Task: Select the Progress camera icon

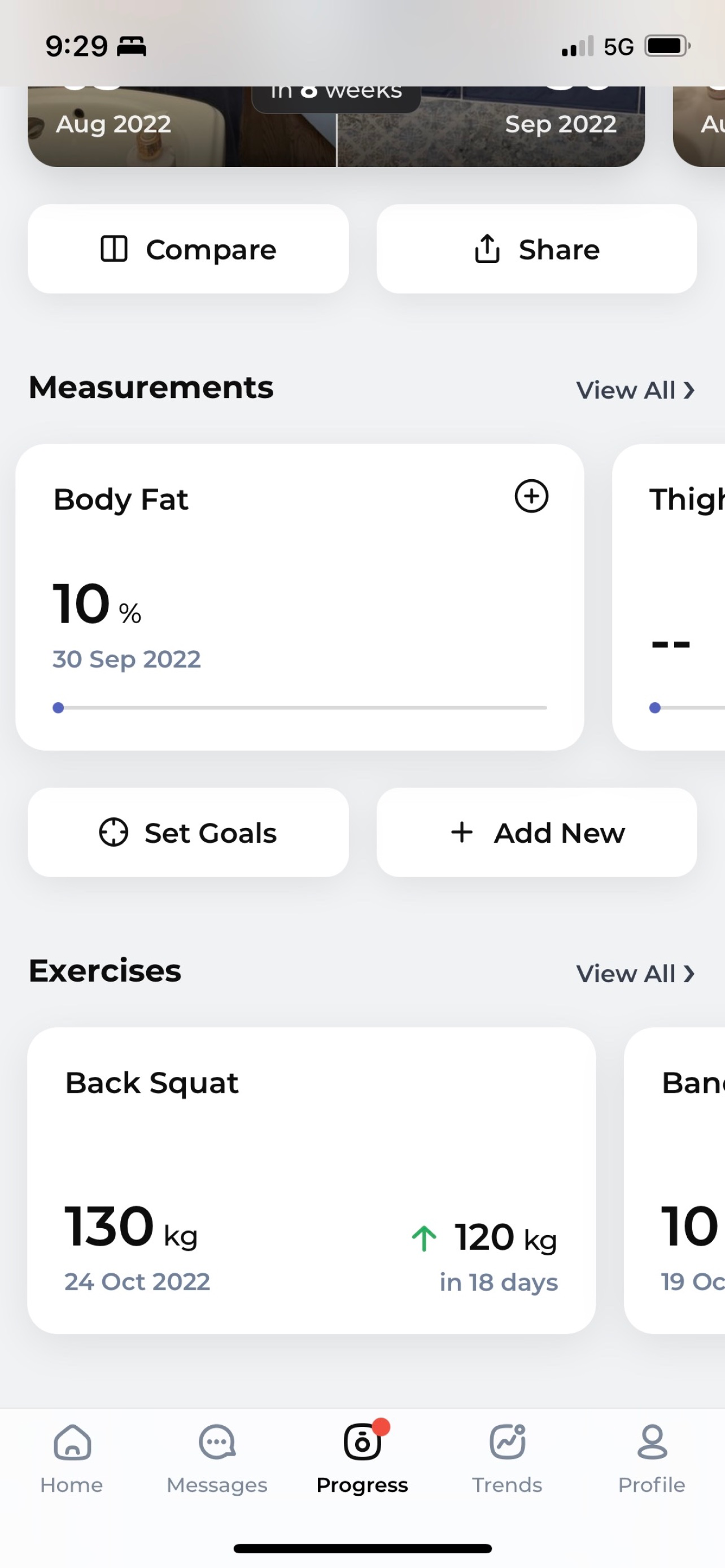Action: pos(363,1441)
